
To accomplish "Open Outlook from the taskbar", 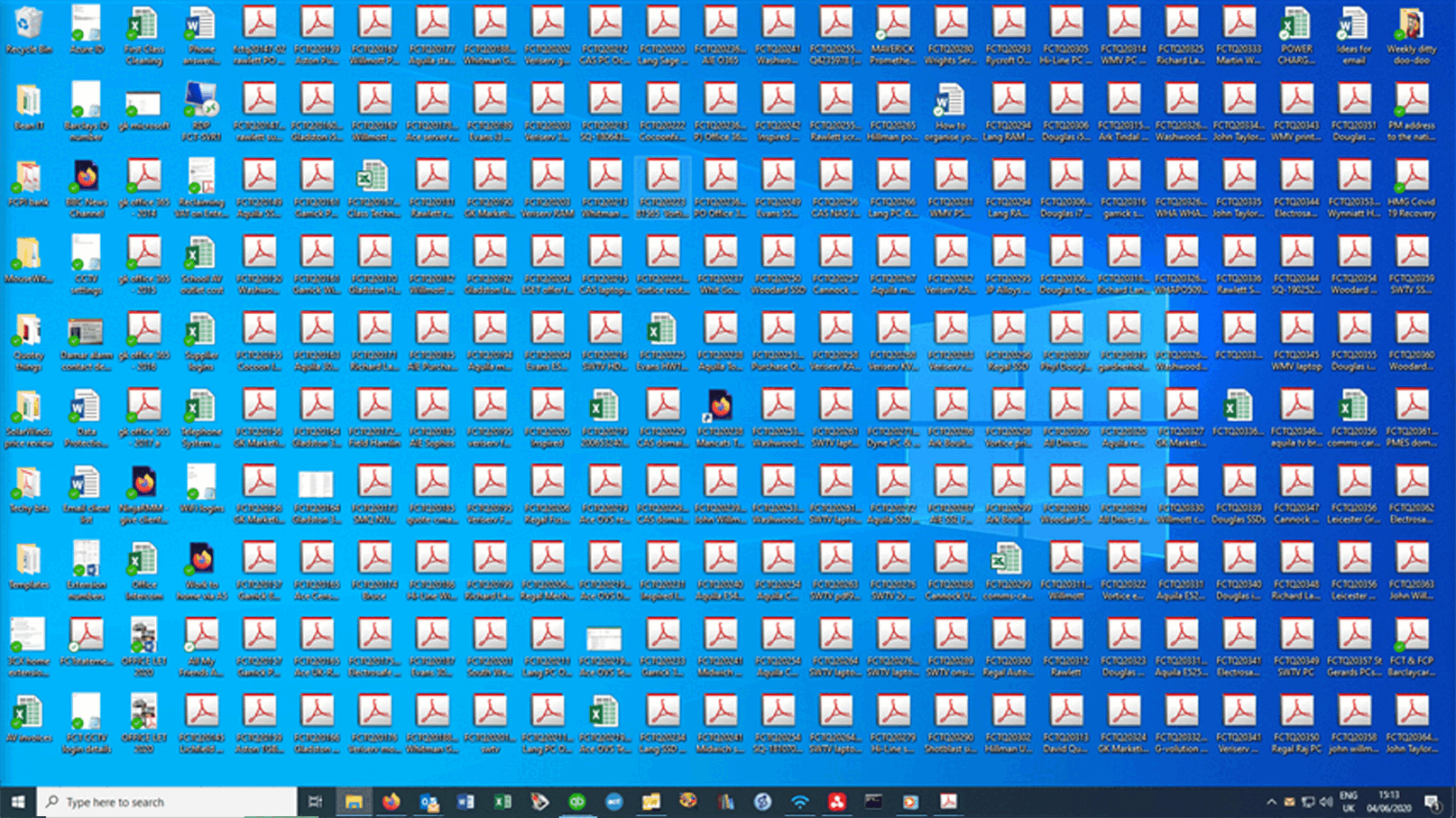I will point(429,802).
